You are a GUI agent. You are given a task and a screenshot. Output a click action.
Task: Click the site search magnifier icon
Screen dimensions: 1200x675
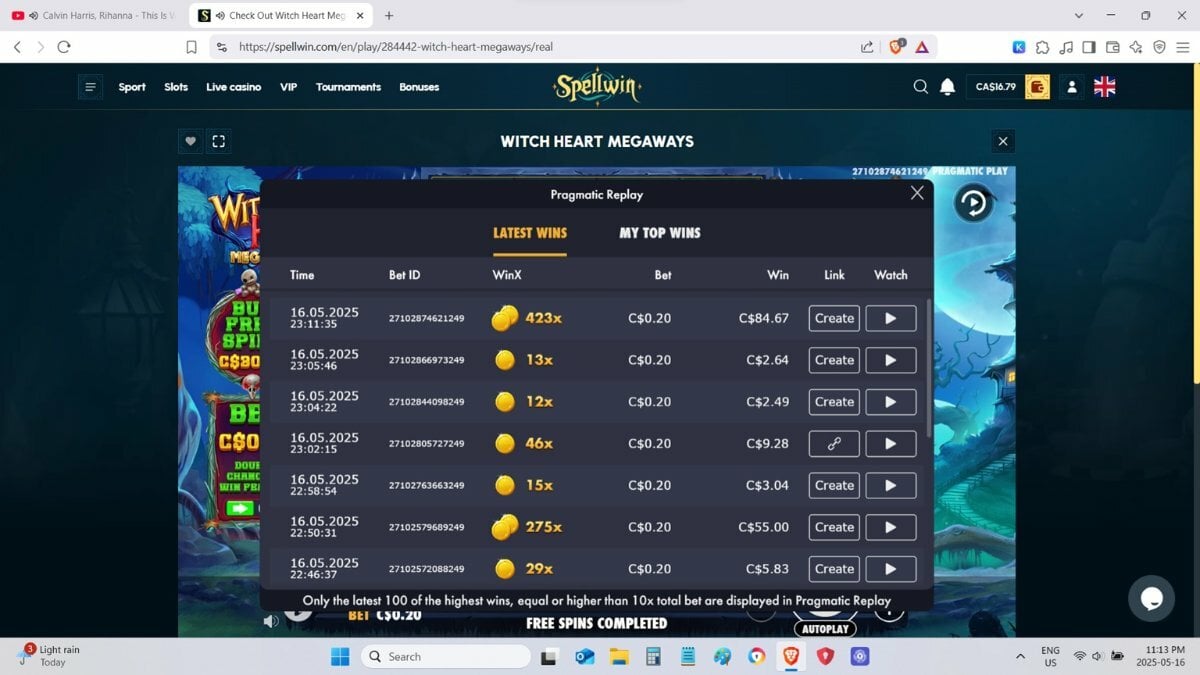tap(921, 87)
